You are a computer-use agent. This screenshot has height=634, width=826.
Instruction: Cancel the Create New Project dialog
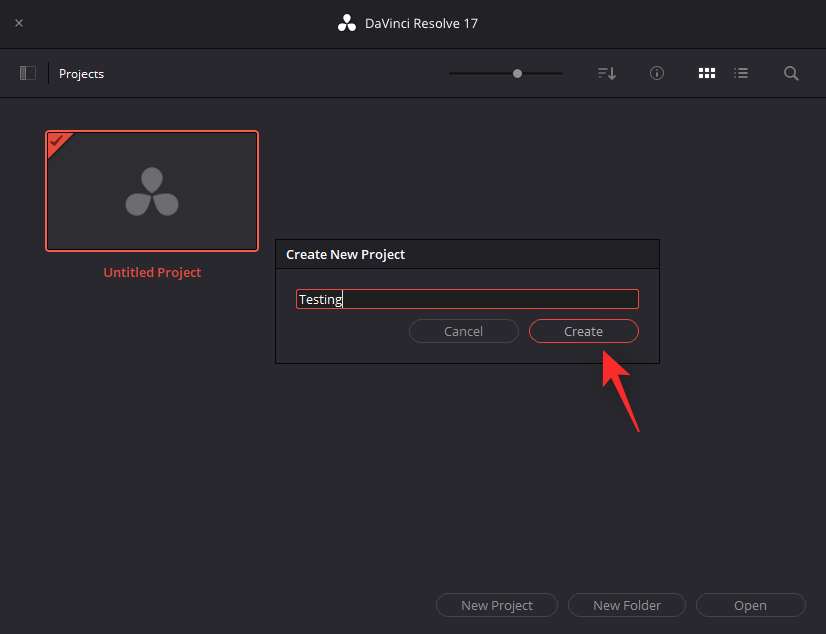pos(464,331)
